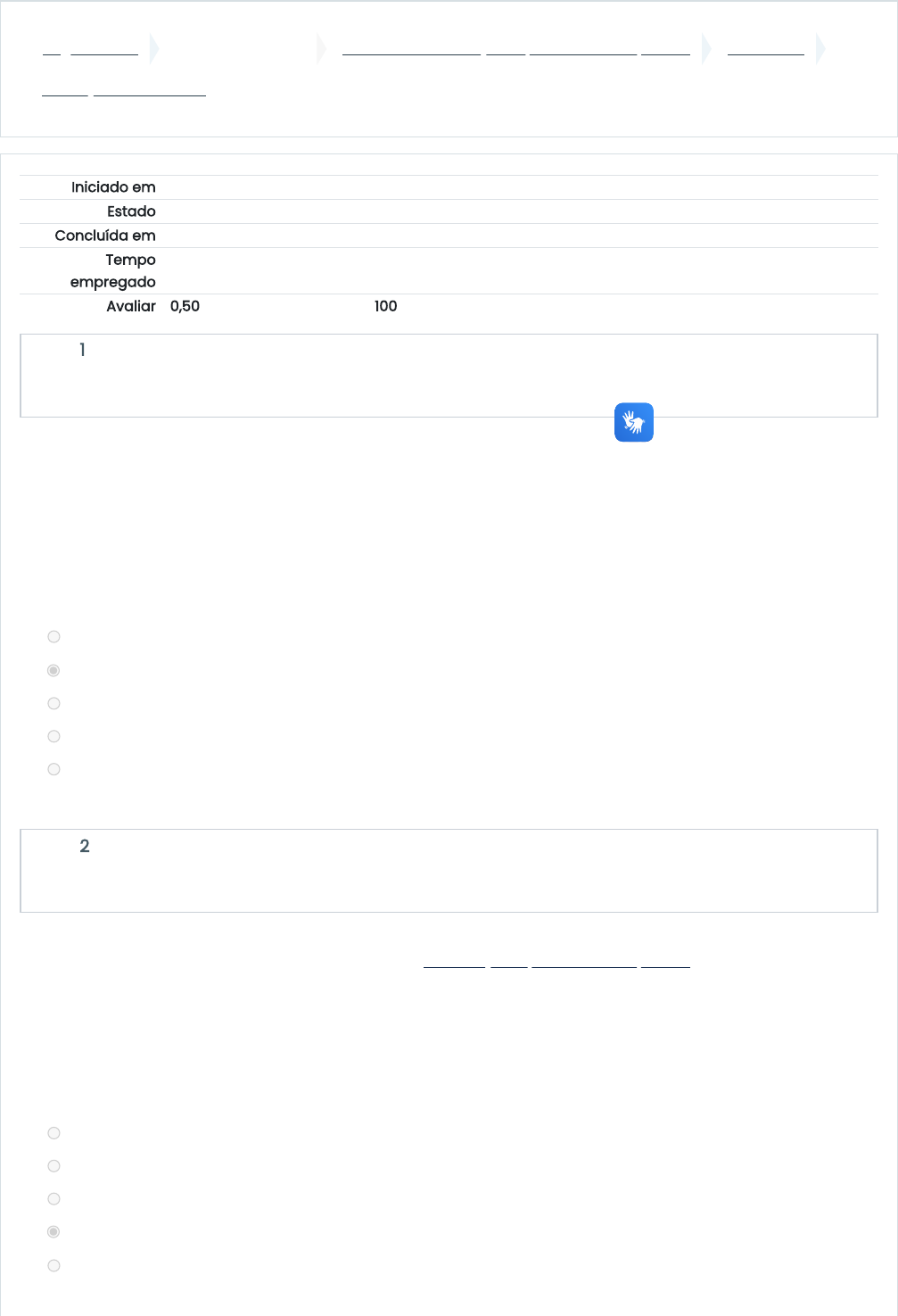
Task: Open the blue sign language accessibility widget
Action: pos(634,422)
